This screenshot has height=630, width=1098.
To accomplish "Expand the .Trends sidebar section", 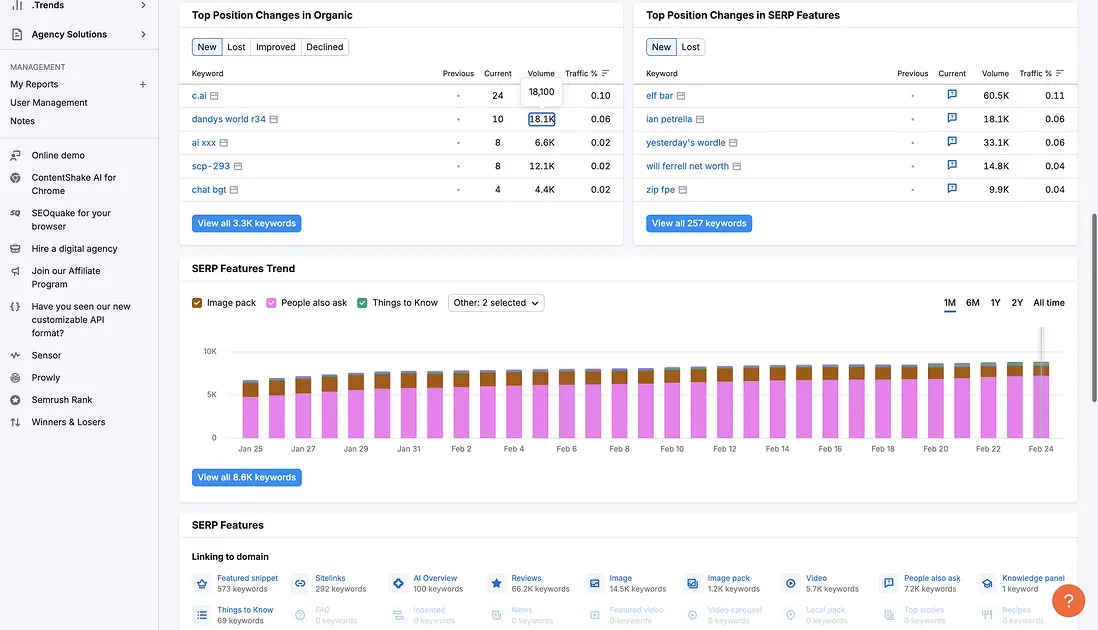I will [x=143, y=6].
